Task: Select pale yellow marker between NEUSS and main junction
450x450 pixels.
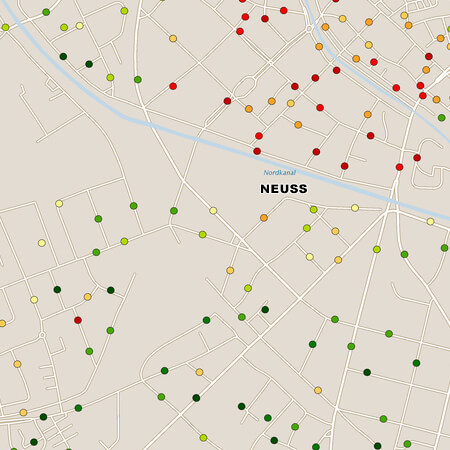Action: point(355,208)
